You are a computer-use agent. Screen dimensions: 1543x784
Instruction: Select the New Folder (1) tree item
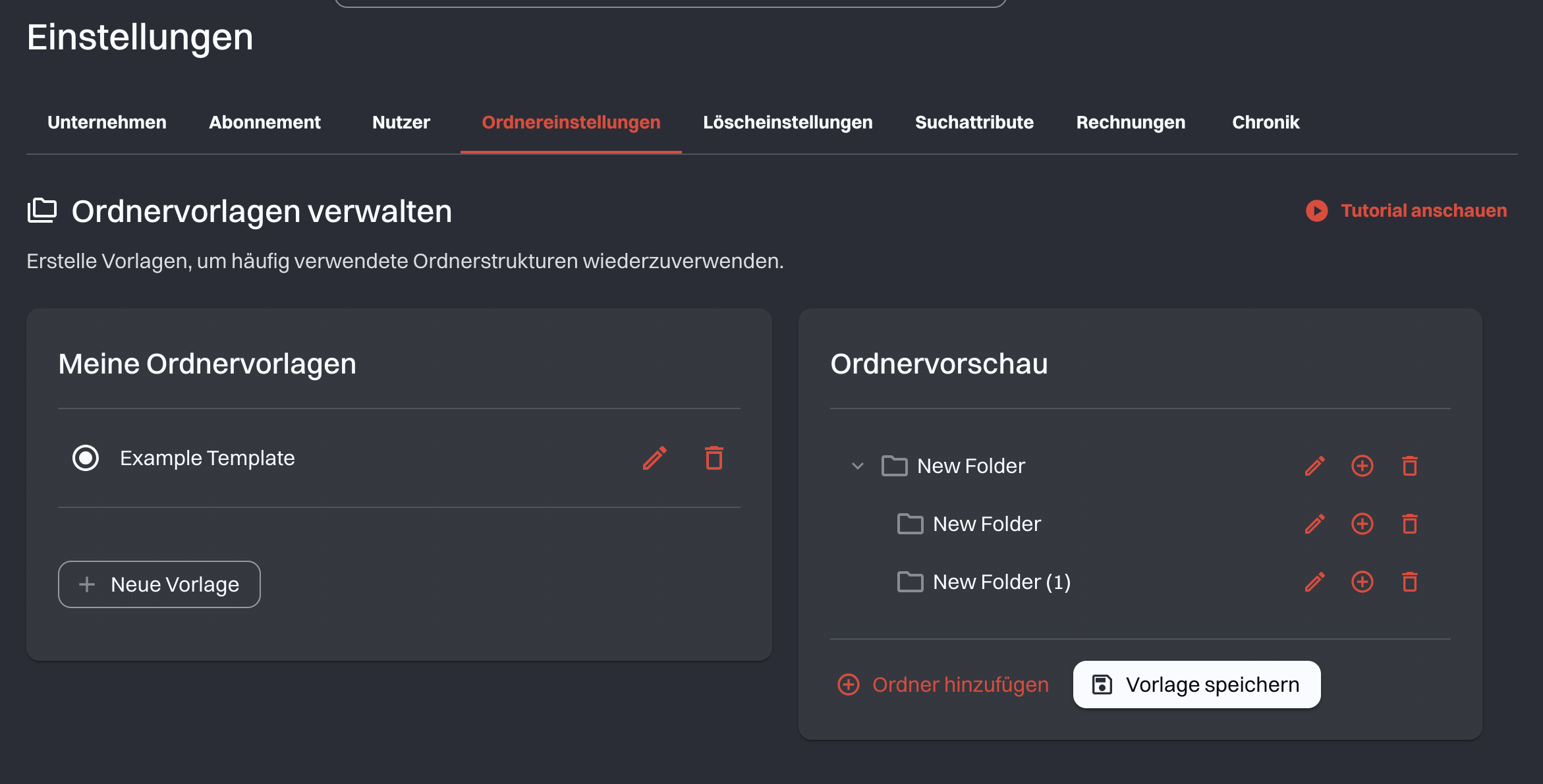(1001, 582)
